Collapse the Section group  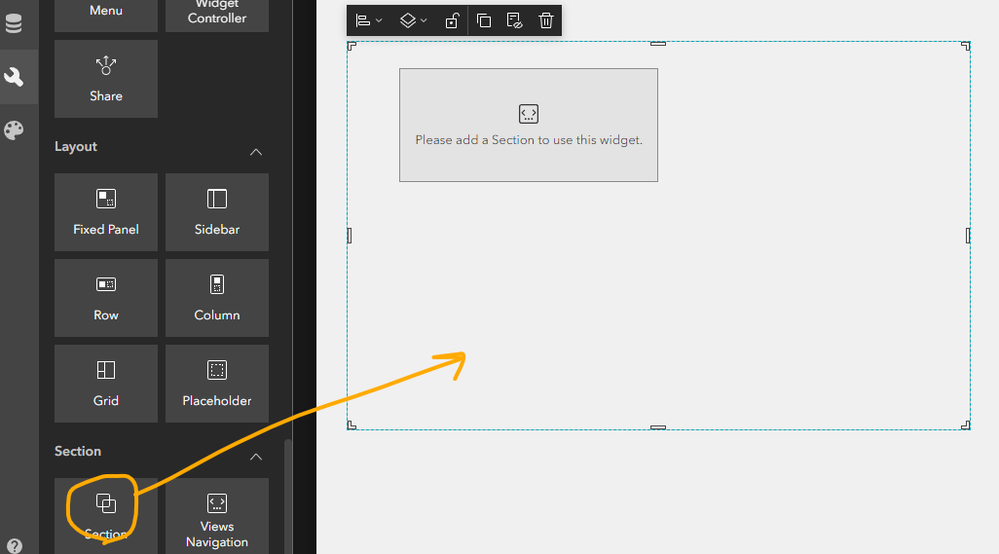(255, 457)
